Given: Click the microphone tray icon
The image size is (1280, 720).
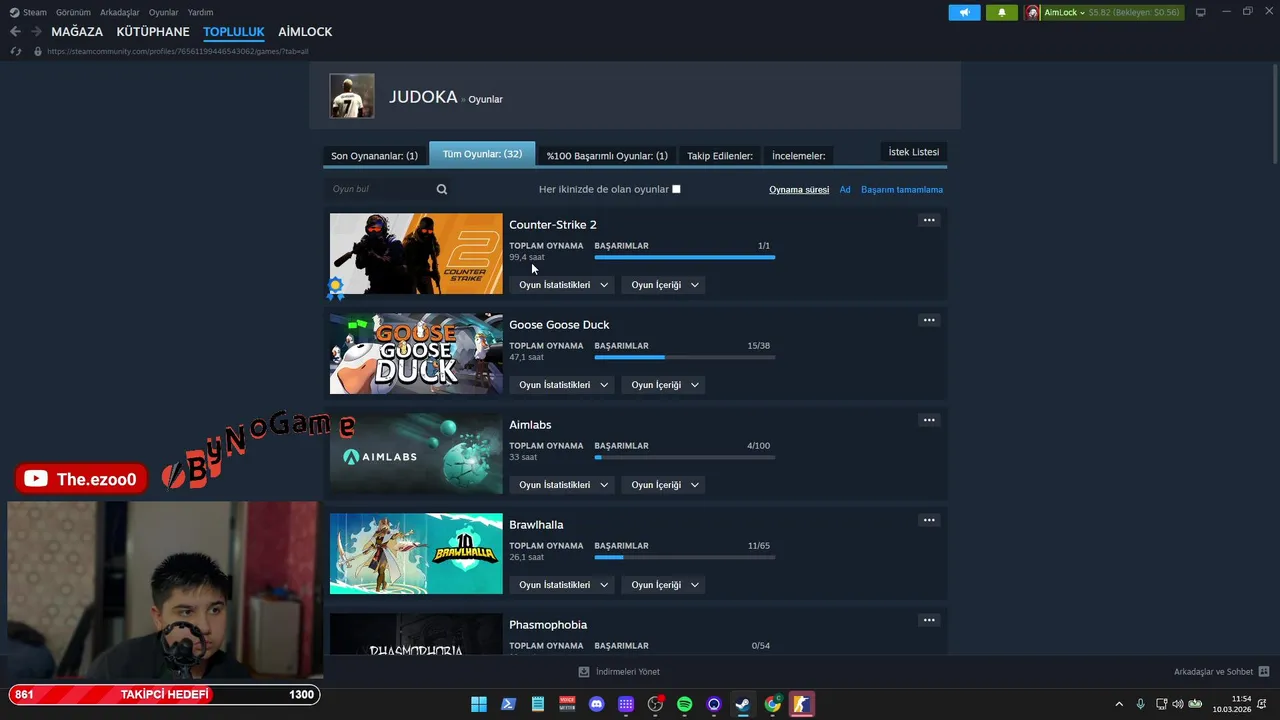Looking at the screenshot, I should coord(1140,704).
